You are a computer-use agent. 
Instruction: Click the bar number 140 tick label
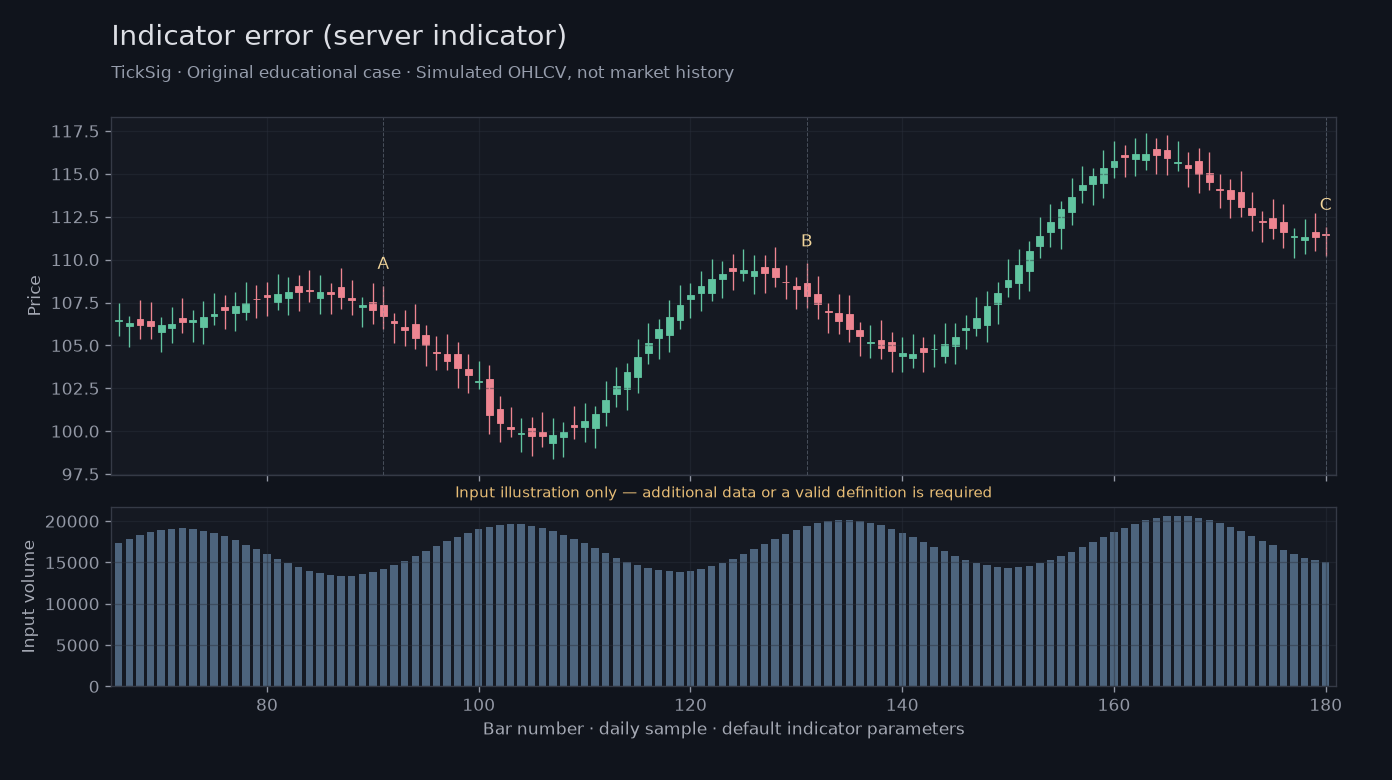coord(902,704)
